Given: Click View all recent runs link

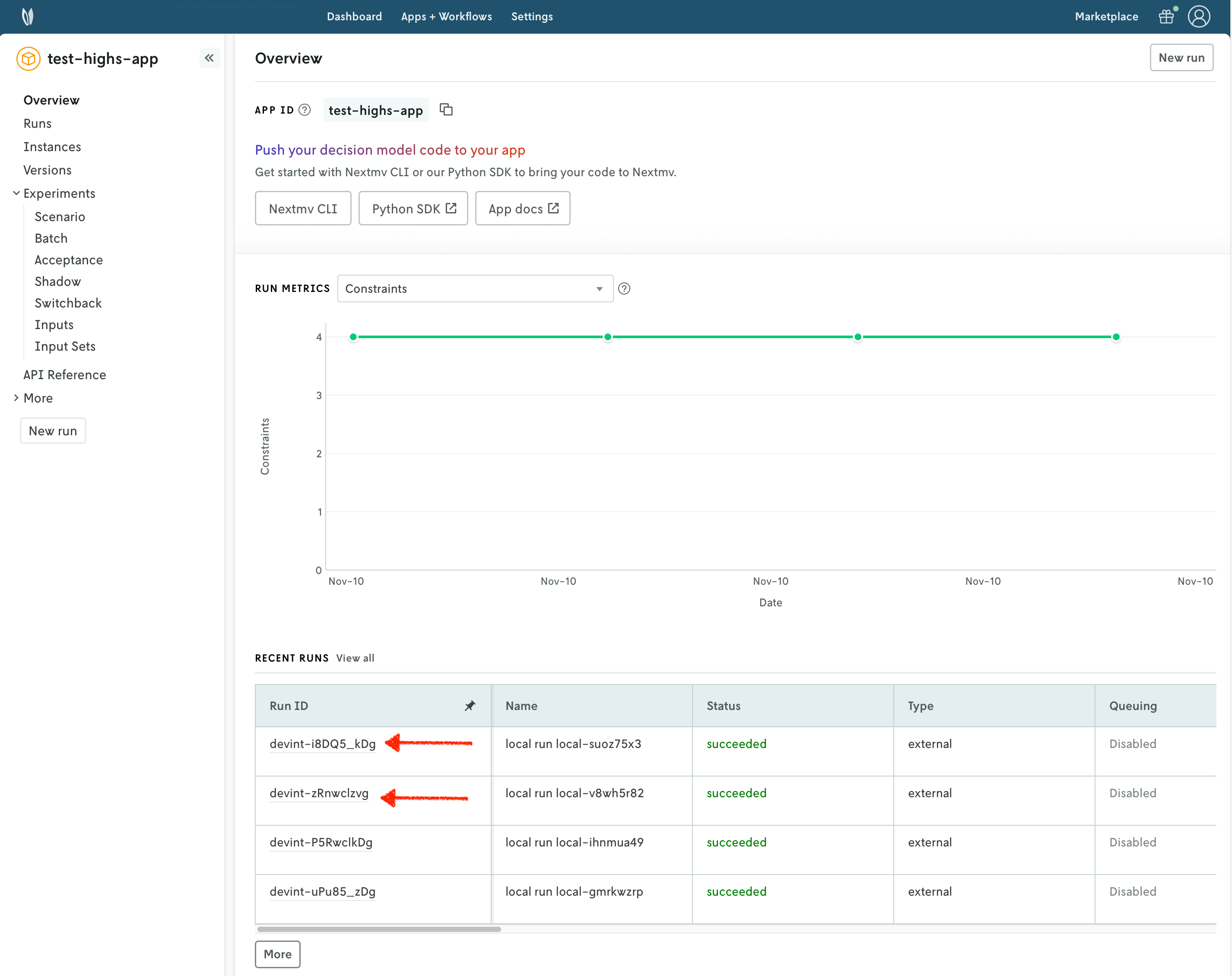Looking at the screenshot, I should pyautogui.click(x=355, y=658).
